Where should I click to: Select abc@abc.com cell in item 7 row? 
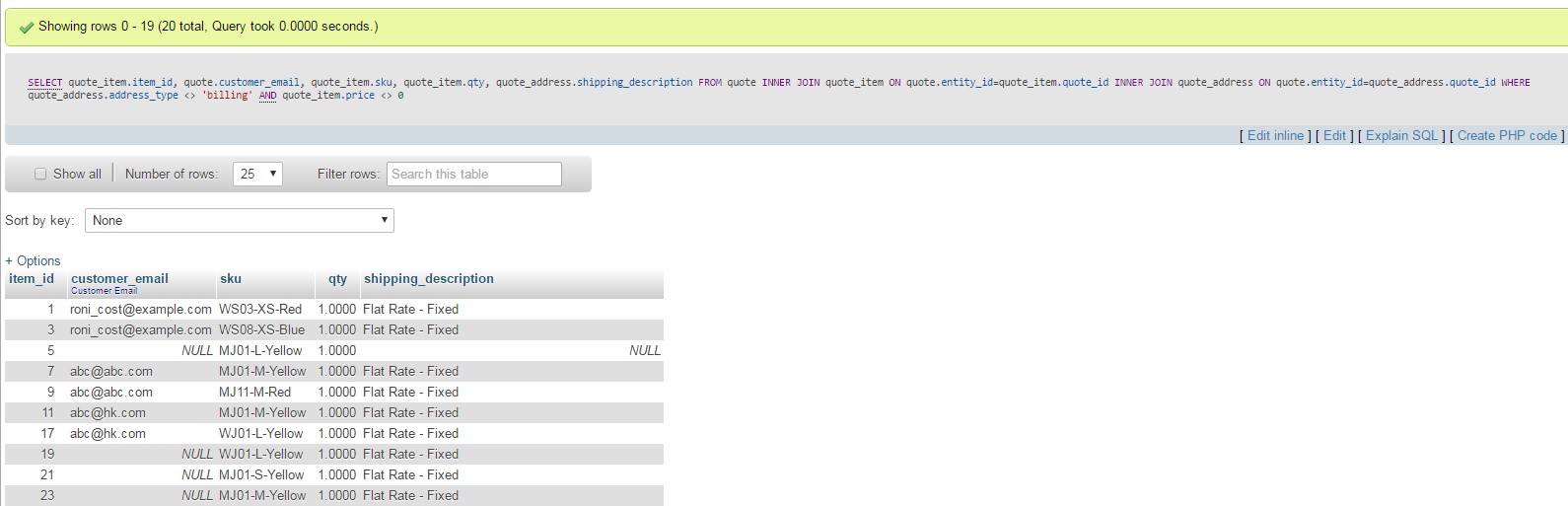coord(111,372)
